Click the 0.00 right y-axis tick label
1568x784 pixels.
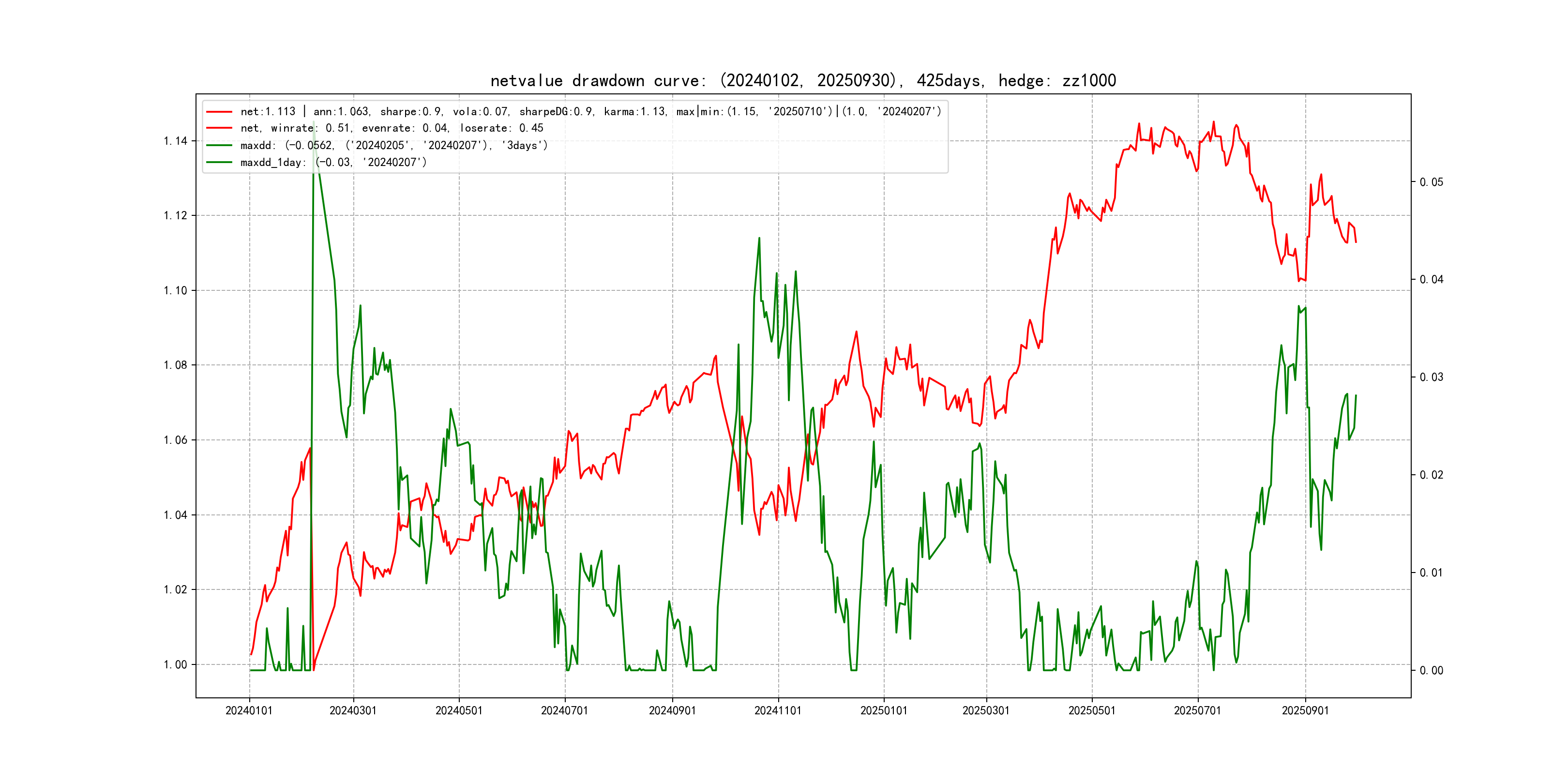(1431, 670)
